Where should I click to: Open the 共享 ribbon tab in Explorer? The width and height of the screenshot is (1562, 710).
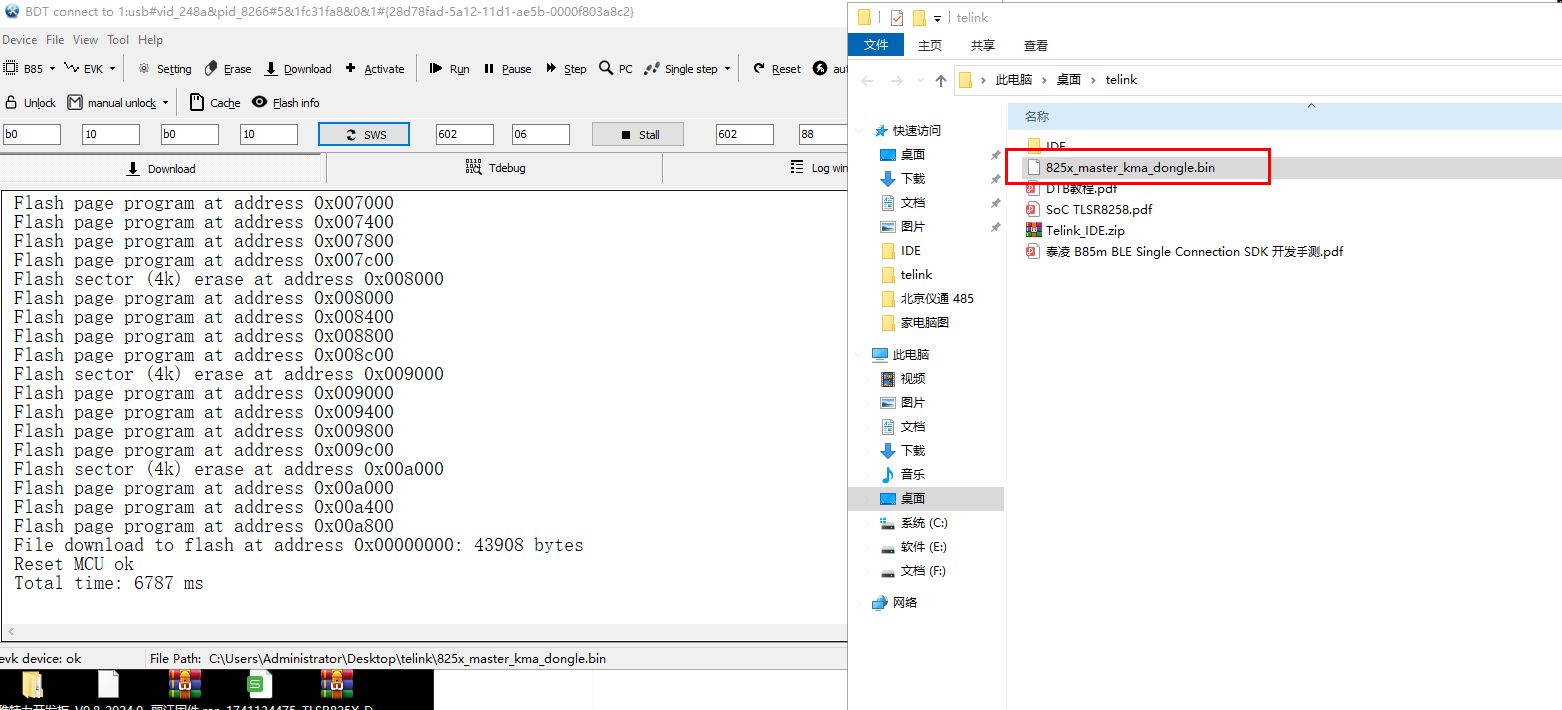pyautogui.click(x=983, y=45)
